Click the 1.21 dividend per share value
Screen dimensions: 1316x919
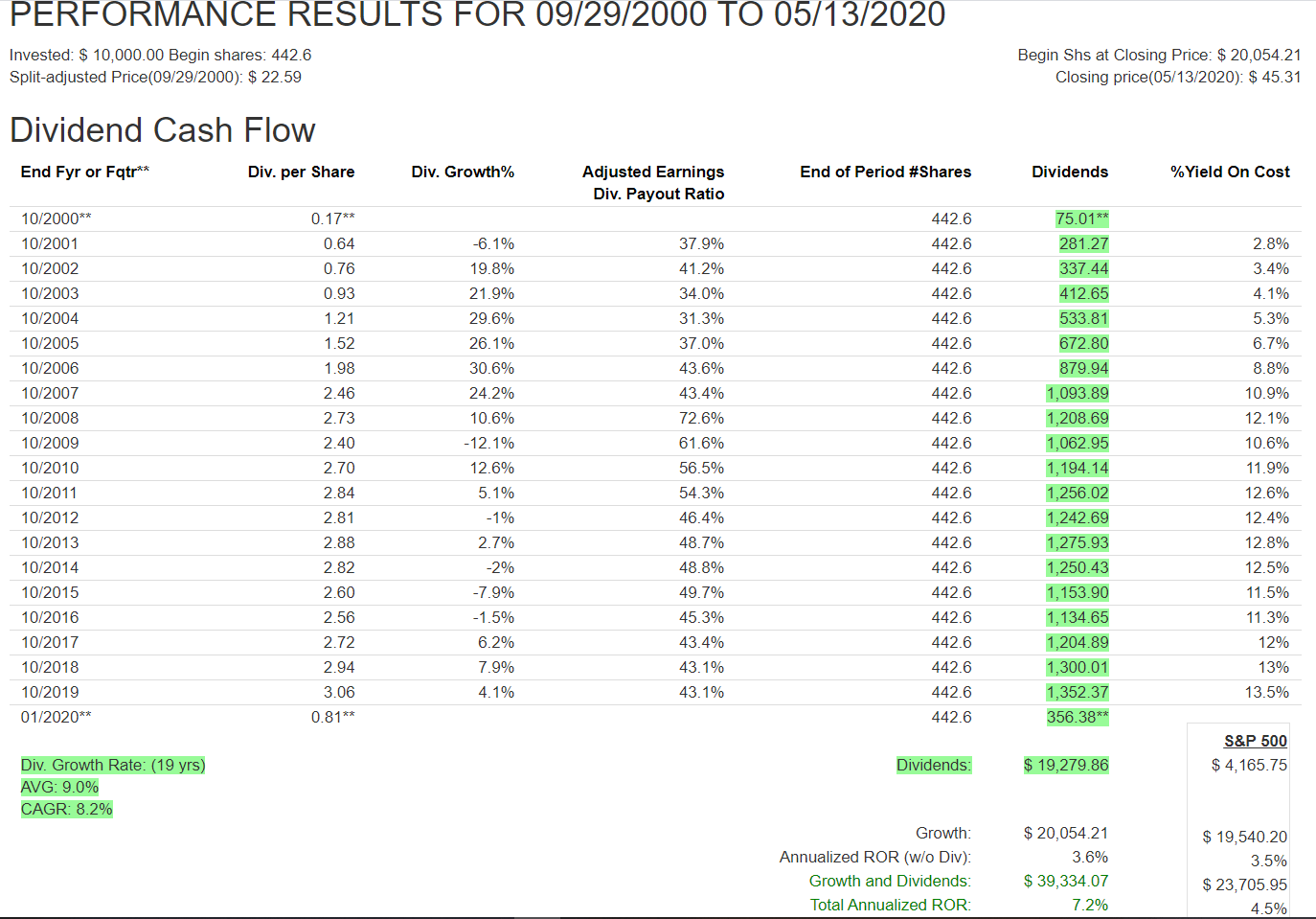(x=339, y=318)
